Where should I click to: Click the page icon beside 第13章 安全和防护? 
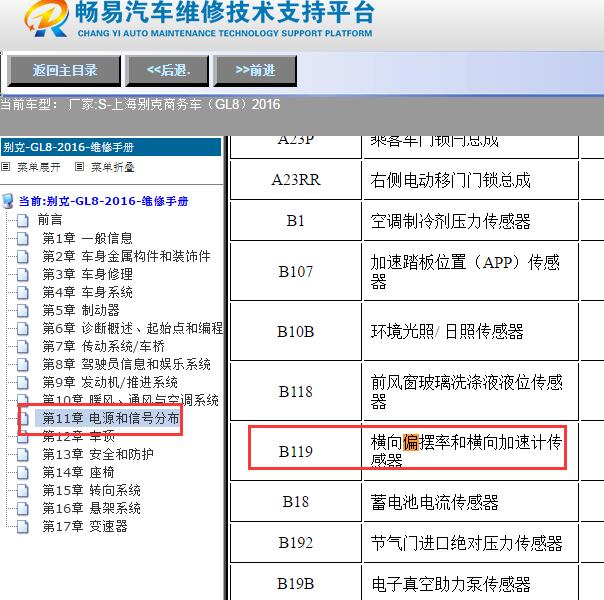point(23,455)
